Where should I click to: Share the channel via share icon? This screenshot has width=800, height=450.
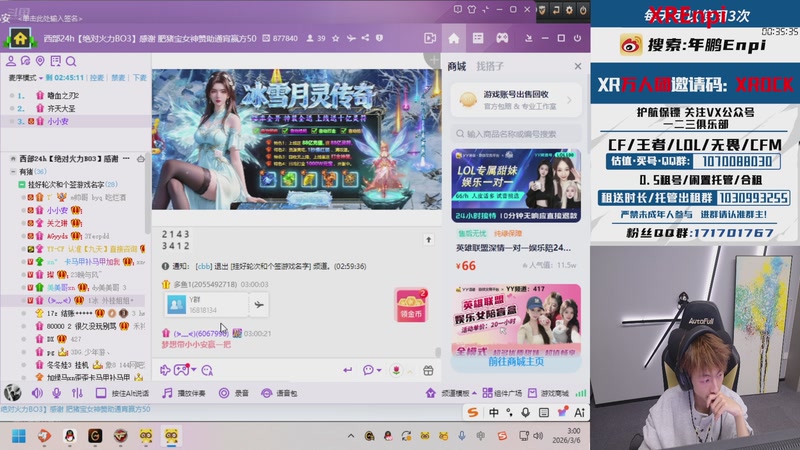[365, 38]
